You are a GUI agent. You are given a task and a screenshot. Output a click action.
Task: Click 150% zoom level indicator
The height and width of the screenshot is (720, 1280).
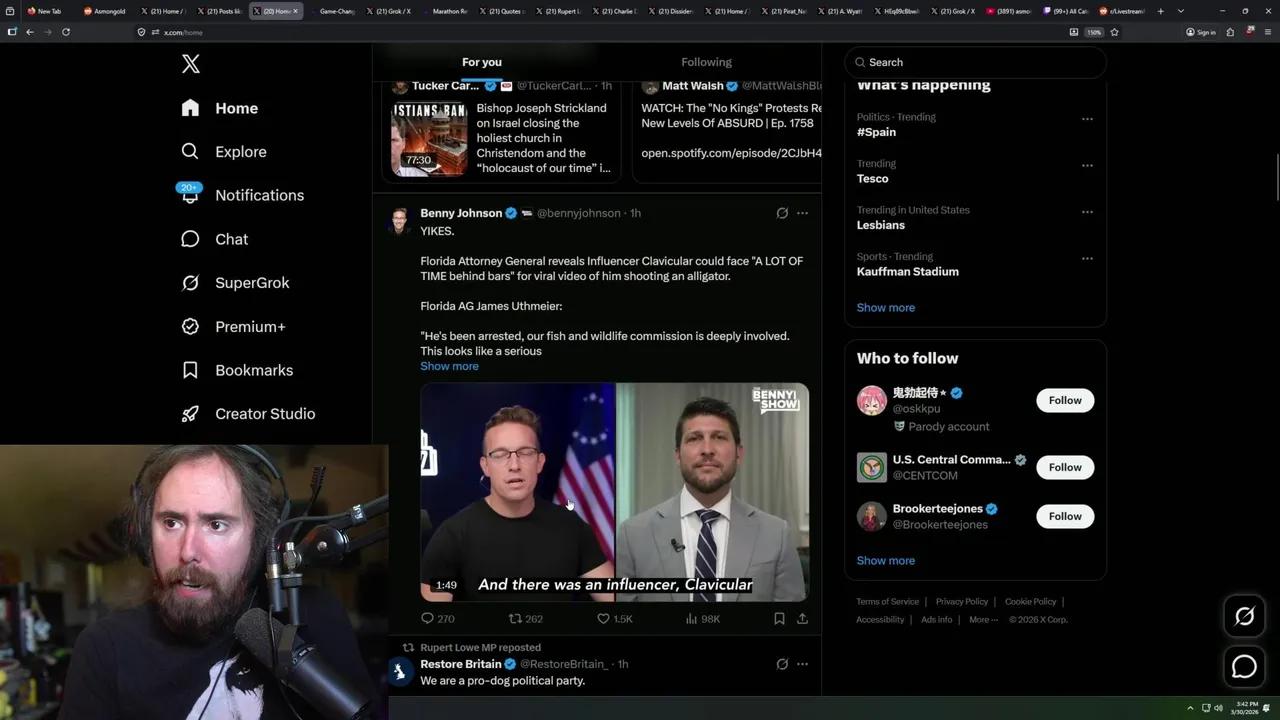1094,32
